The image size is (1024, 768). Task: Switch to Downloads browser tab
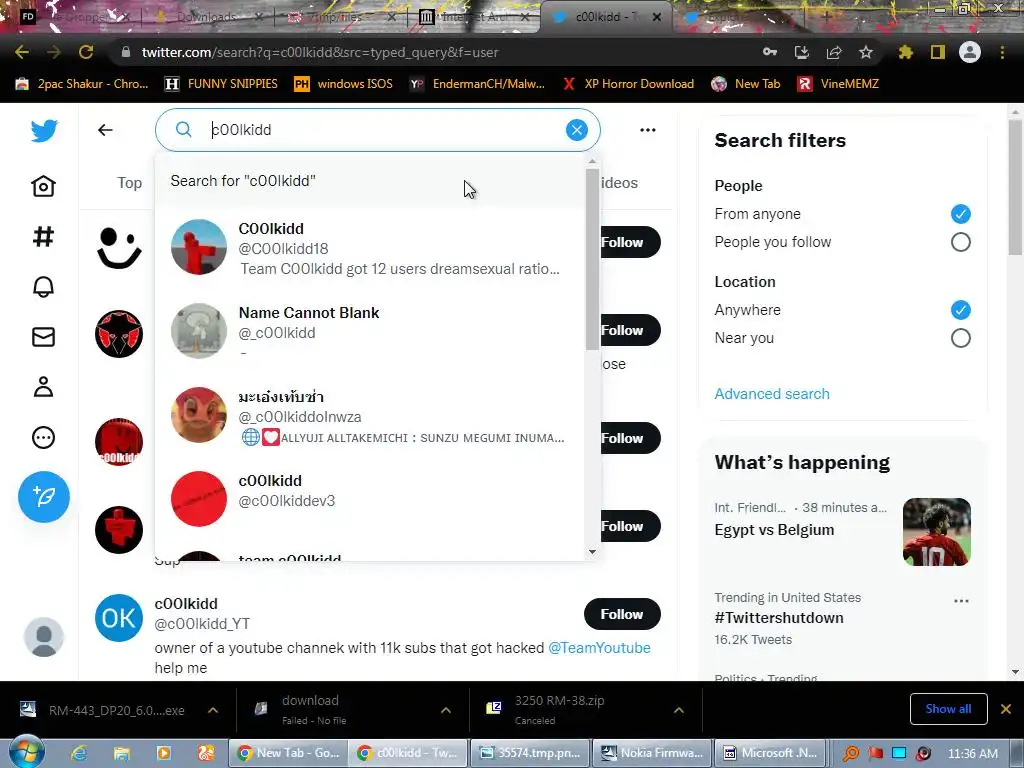pos(206,17)
